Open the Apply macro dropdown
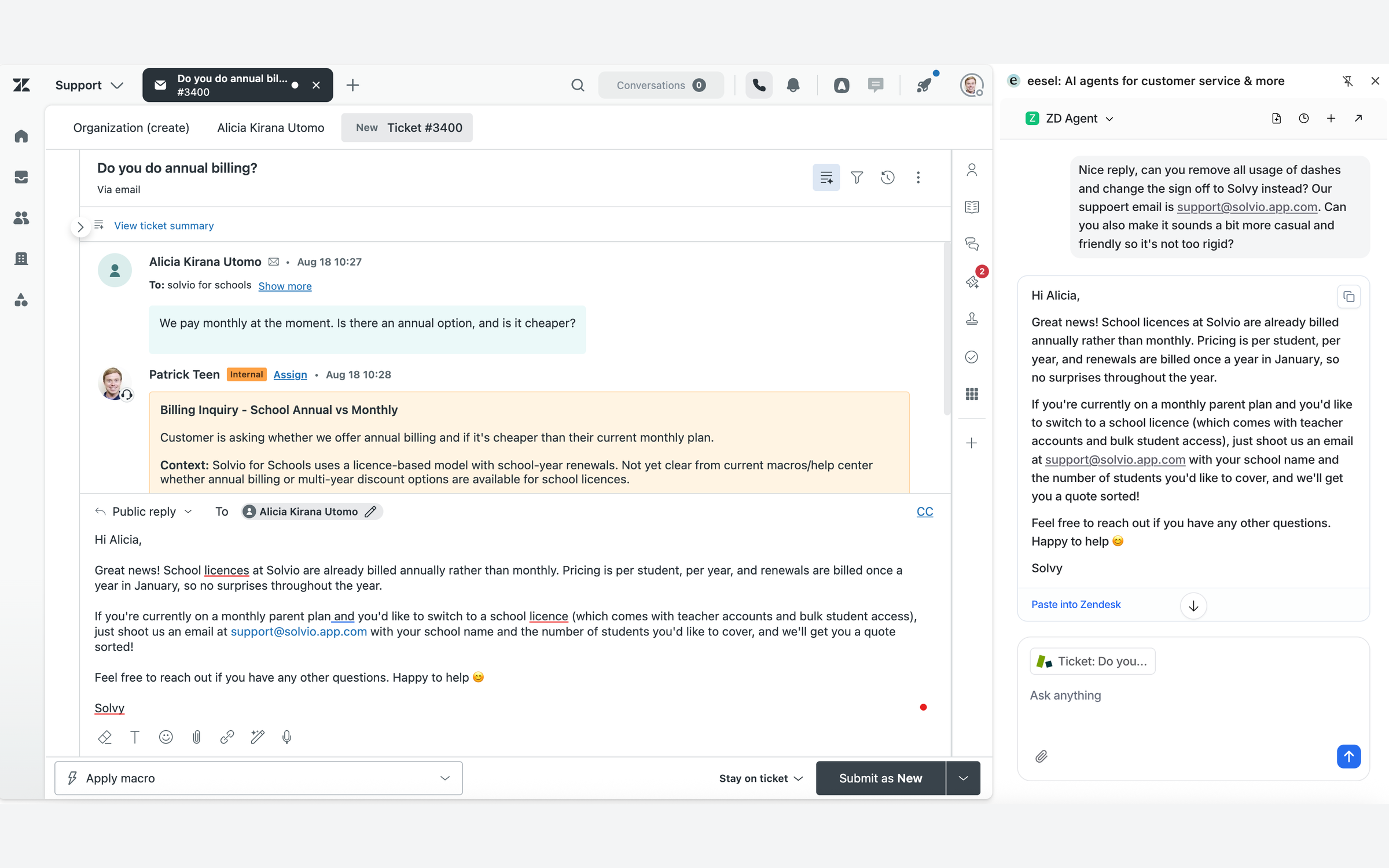The image size is (1389, 868). [259, 778]
